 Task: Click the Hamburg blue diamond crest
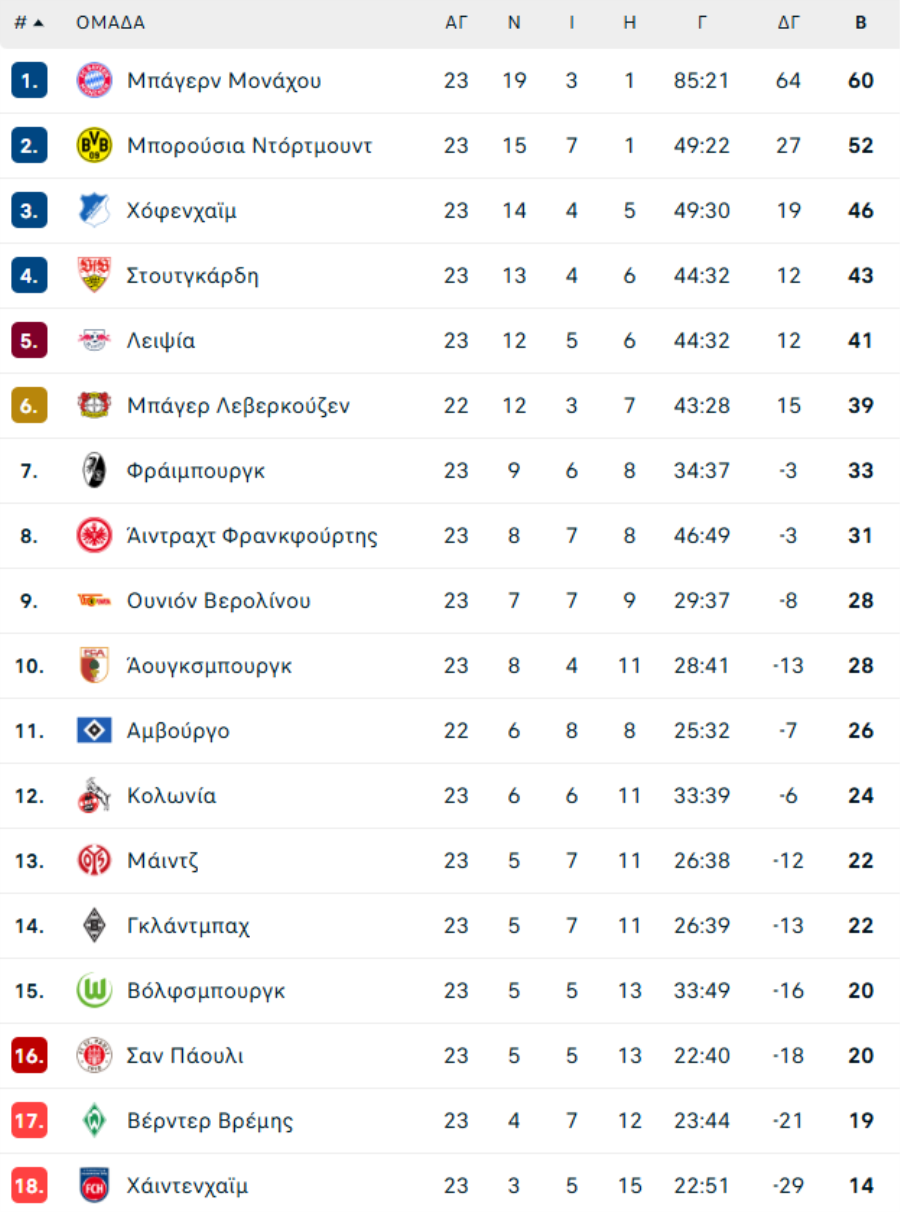coord(94,731)
